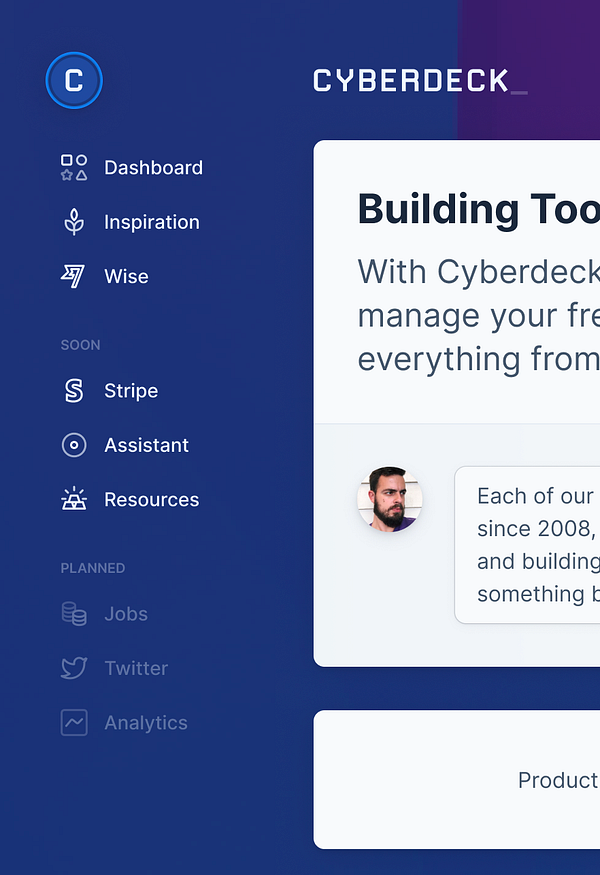Click the Building Too heading
Screen dimensions: 600x875
pyautogui.click(x=478, y=209)
